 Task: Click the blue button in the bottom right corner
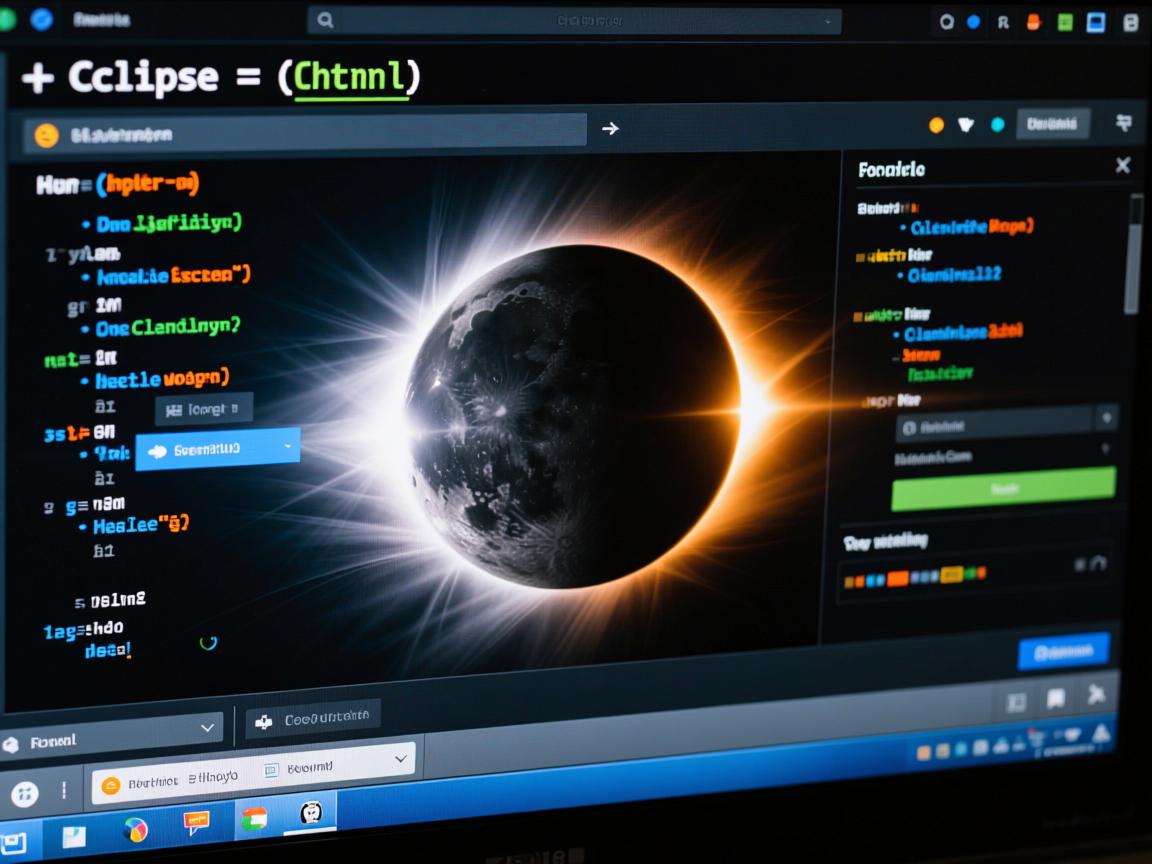pos(1063,651)
